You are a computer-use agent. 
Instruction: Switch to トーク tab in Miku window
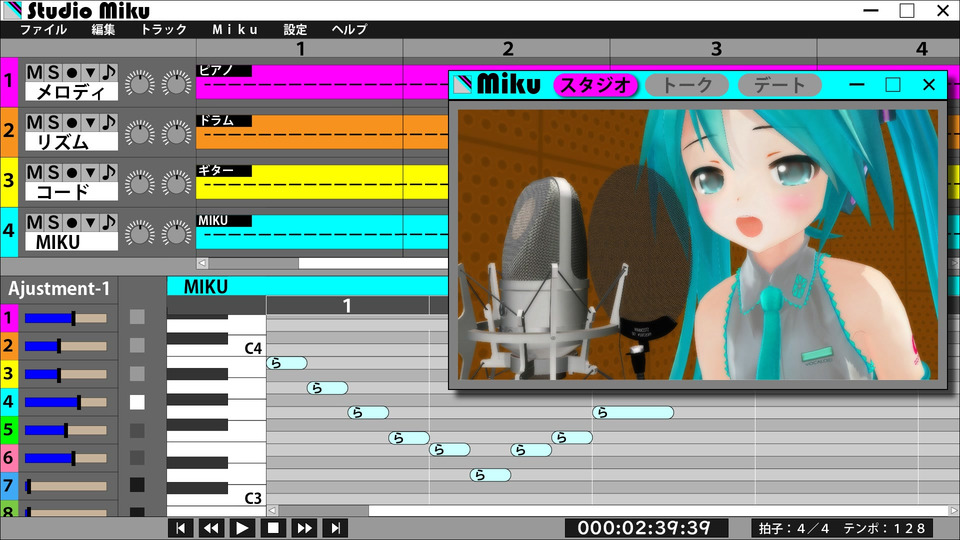(687, 85)
